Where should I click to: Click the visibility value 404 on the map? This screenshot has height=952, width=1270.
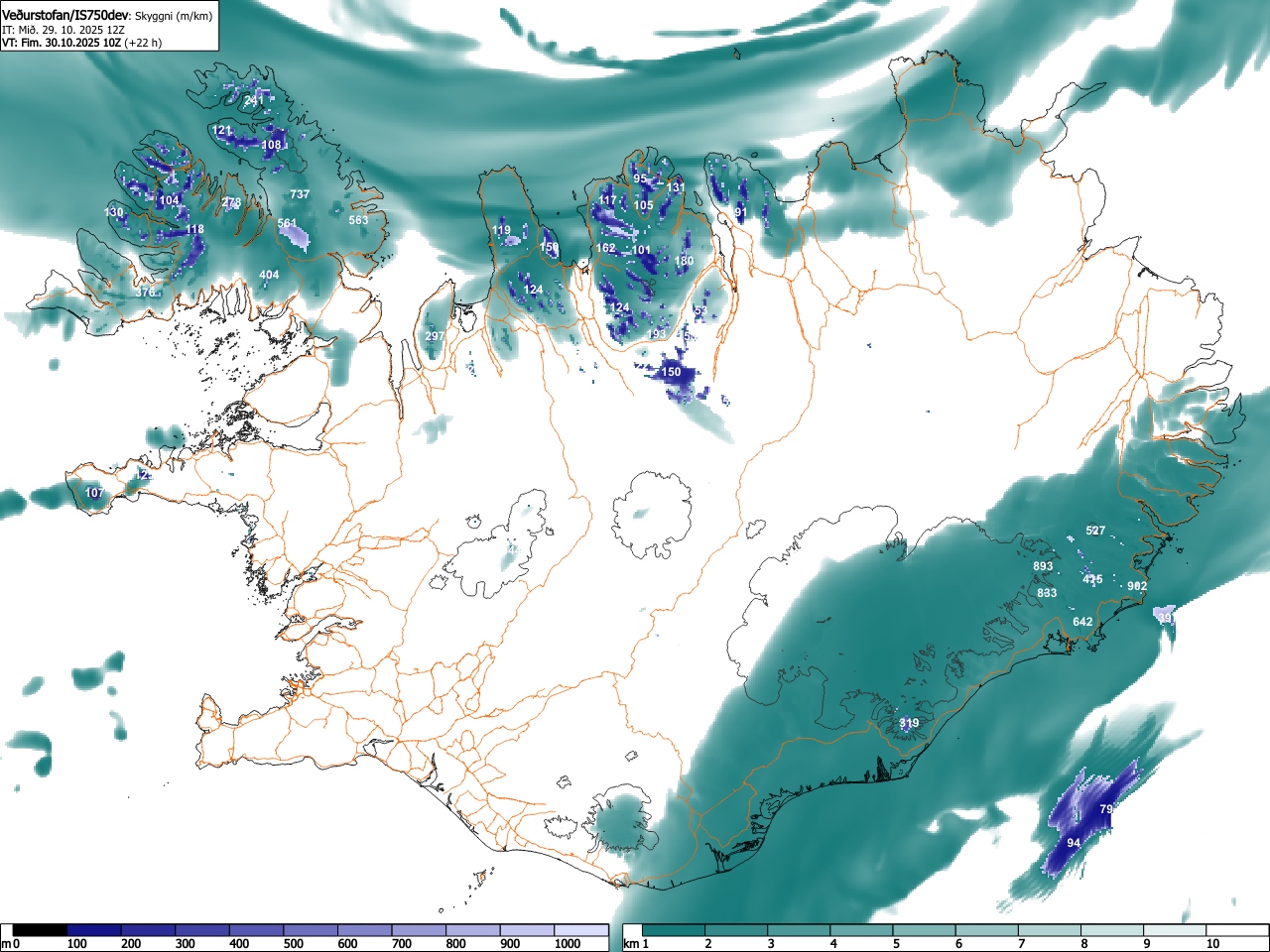pyautogui.click(x=269, y=275)
